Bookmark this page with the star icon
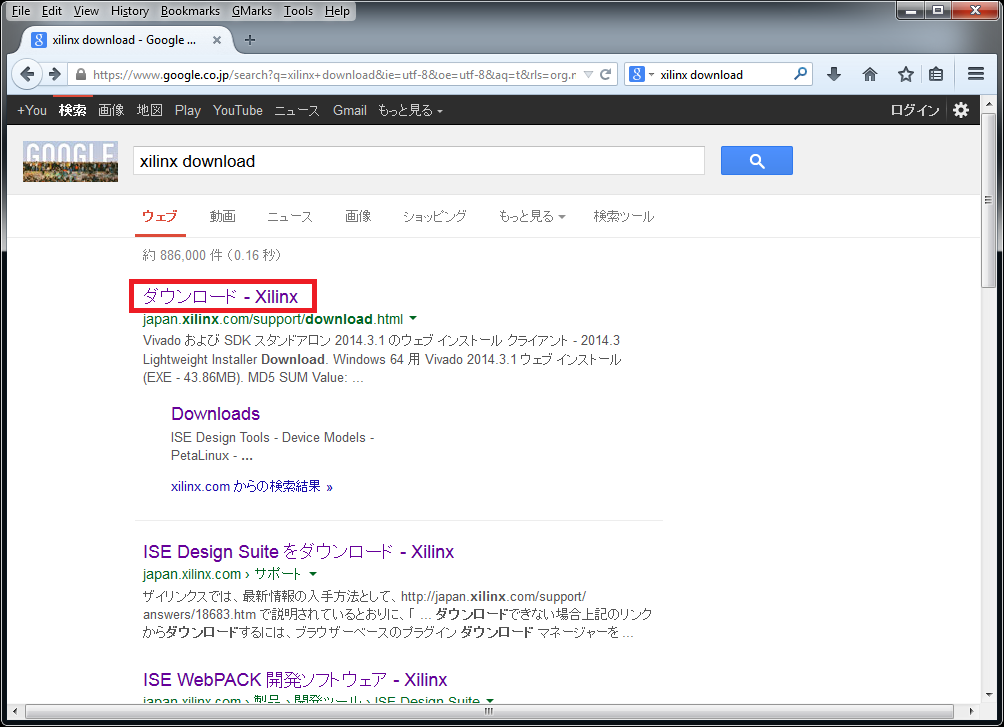 pyautogui.click(x=905, y=74)
